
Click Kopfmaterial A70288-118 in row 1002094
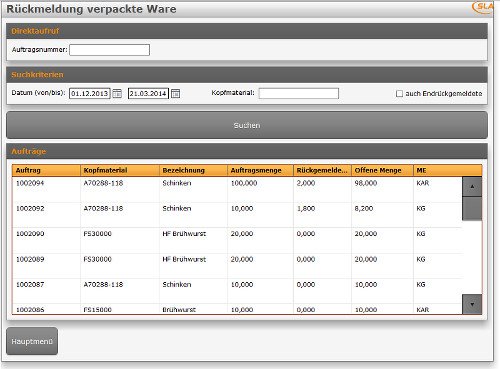pyautogui.click(x=103, y=183)
